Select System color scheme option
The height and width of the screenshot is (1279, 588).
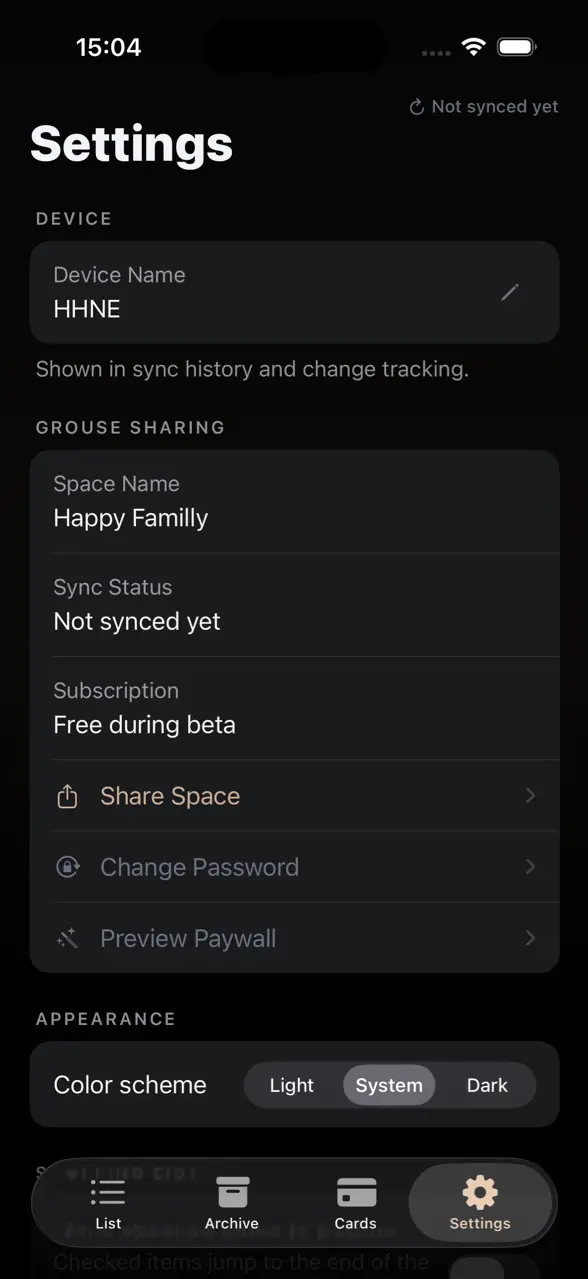[389, 1085]
